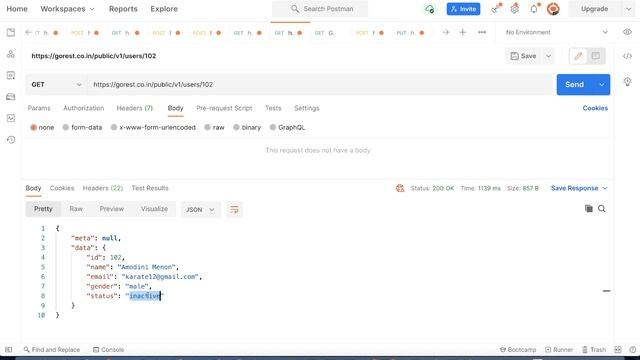640x360 pixels.
Task: Open the Console in status bar
Action: 109,350
